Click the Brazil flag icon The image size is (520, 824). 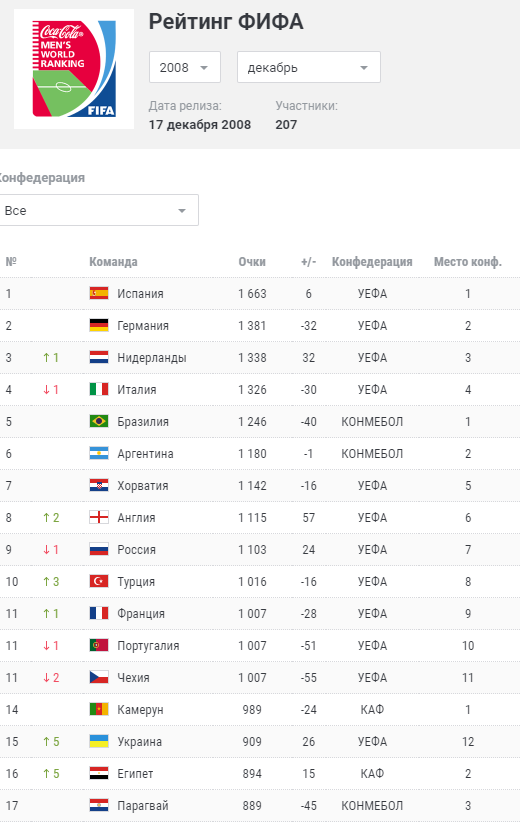[x=99, y=421]
